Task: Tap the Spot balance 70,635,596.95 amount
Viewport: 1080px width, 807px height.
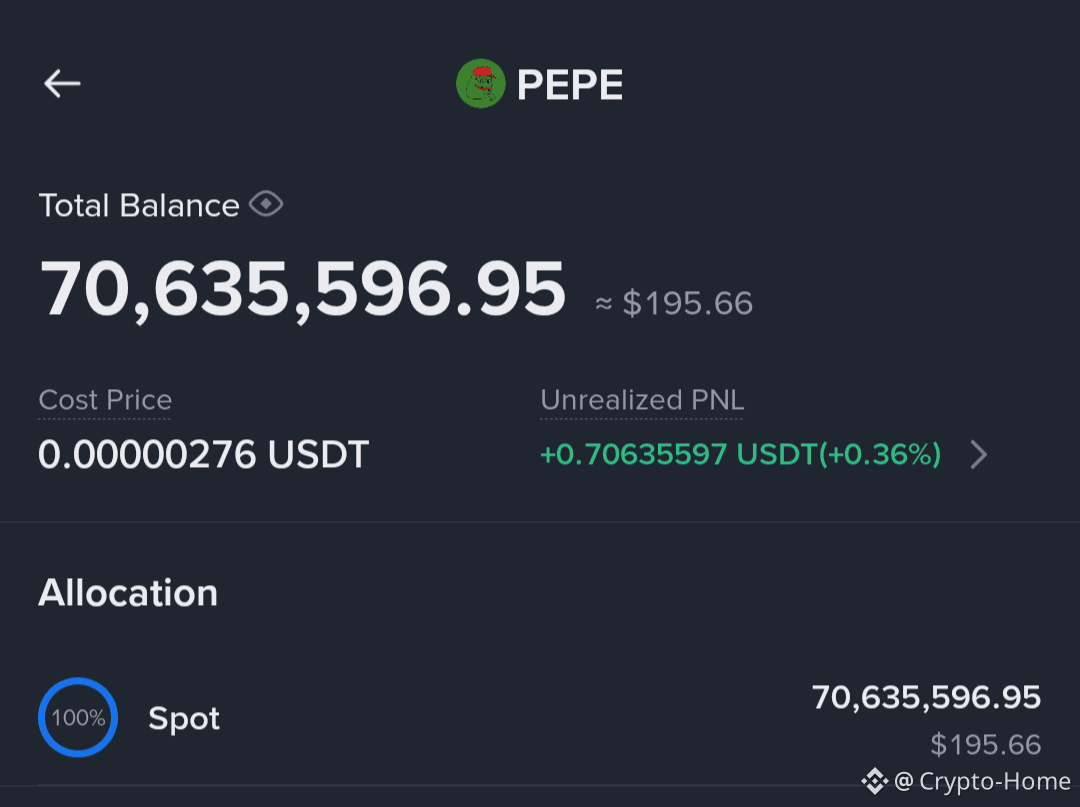Action: pos(926,698)
